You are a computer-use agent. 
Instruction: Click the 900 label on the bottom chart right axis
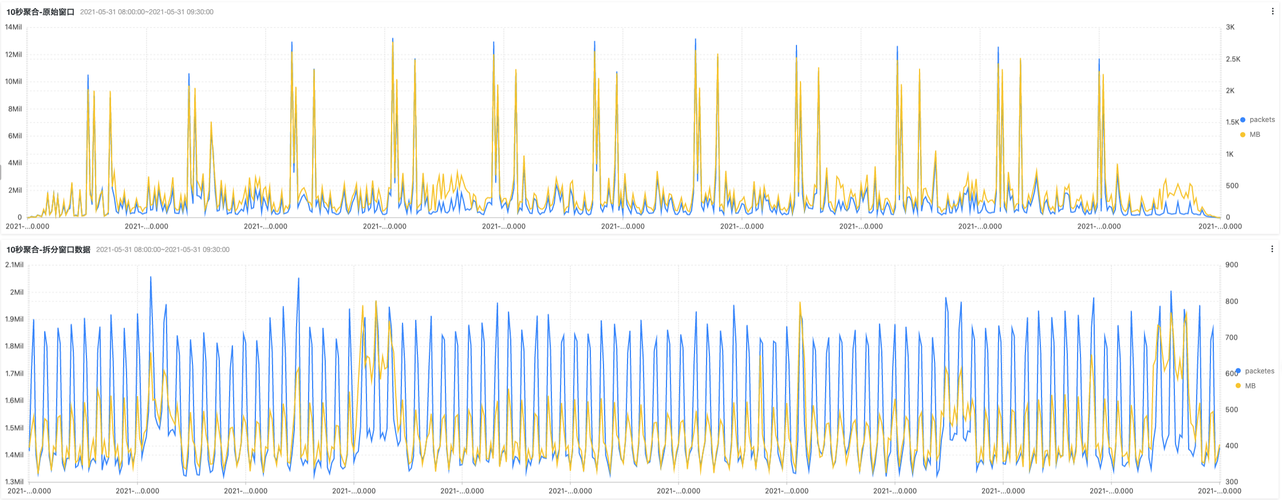pos(1232,265)
